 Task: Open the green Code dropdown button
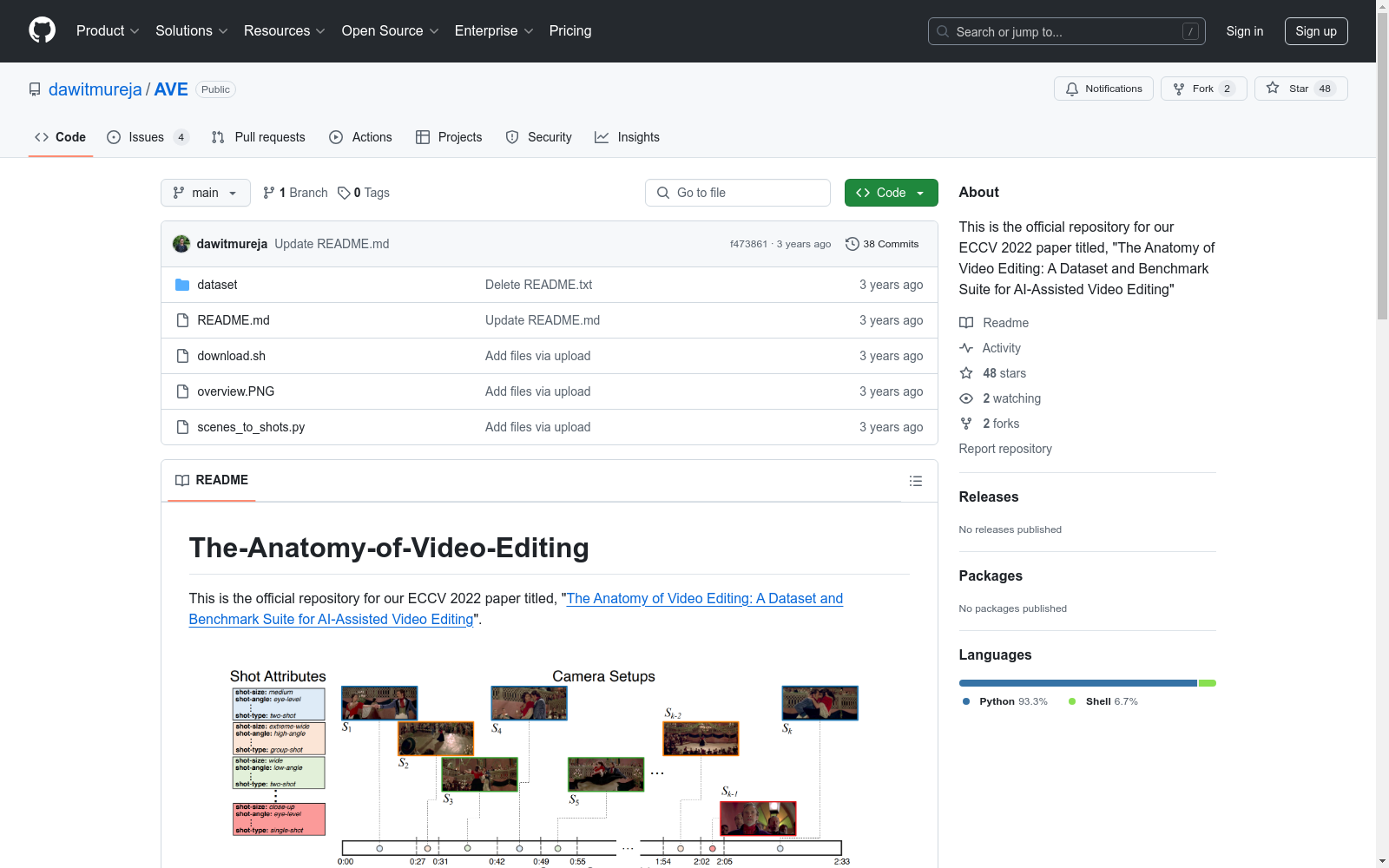pyautogui.click(x=891, y=193)
